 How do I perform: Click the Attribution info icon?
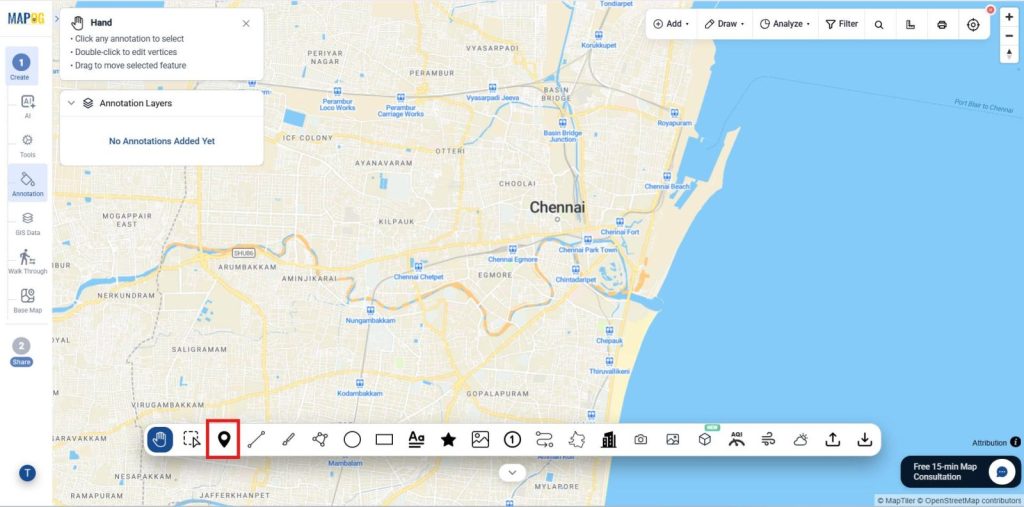tap(1016, 442)
